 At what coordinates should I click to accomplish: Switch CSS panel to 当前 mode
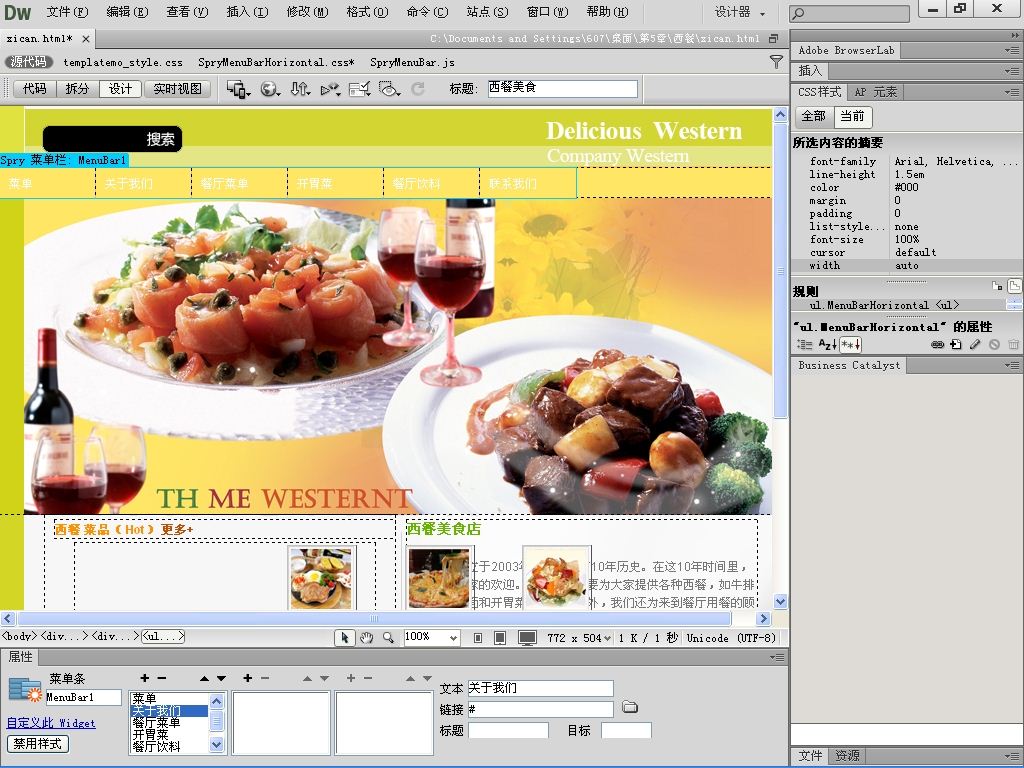[852, 116]
